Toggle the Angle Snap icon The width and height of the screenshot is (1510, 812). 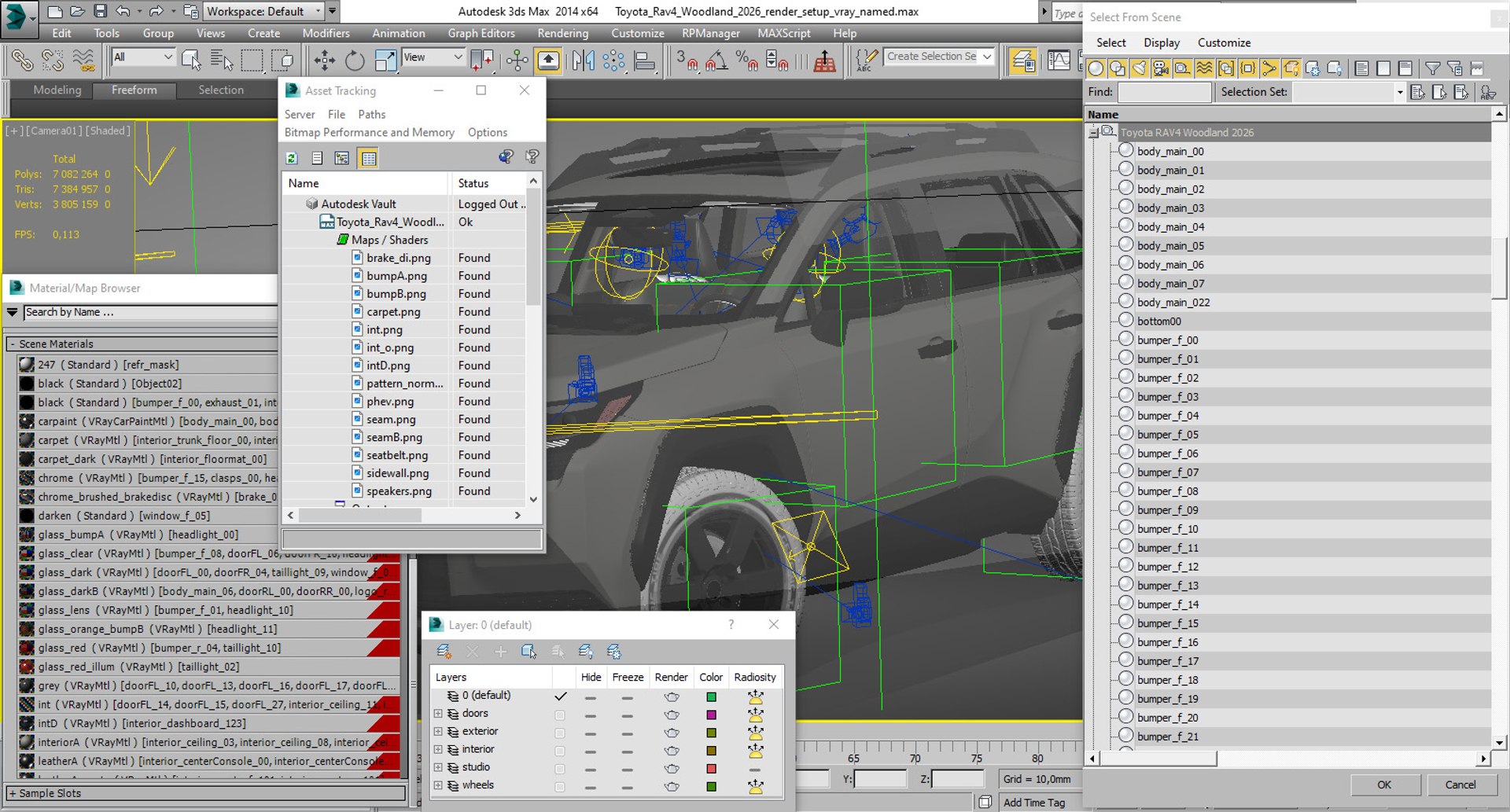click(716, 61)
